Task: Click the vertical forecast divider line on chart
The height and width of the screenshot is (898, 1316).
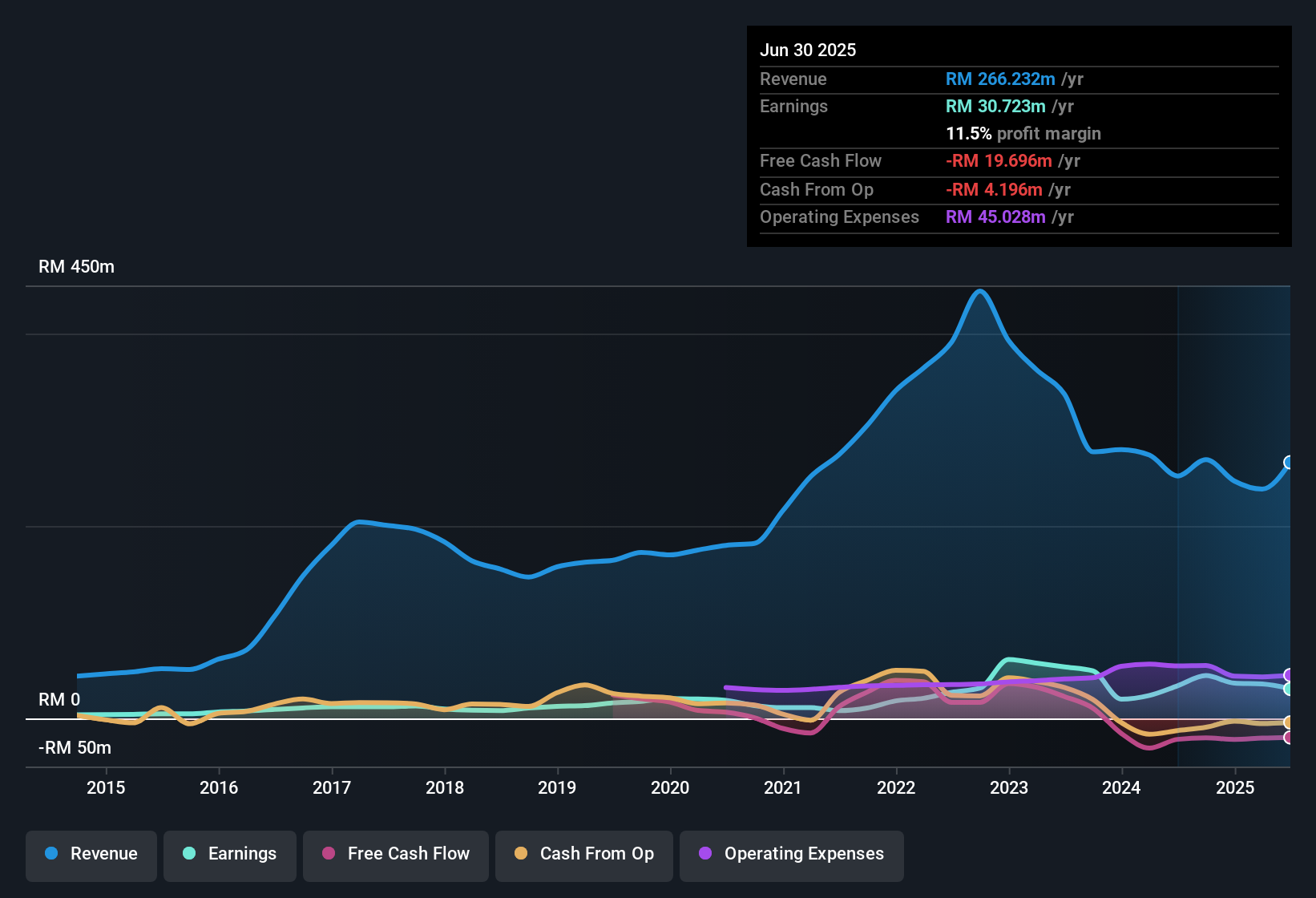Action: (1178, 521)
